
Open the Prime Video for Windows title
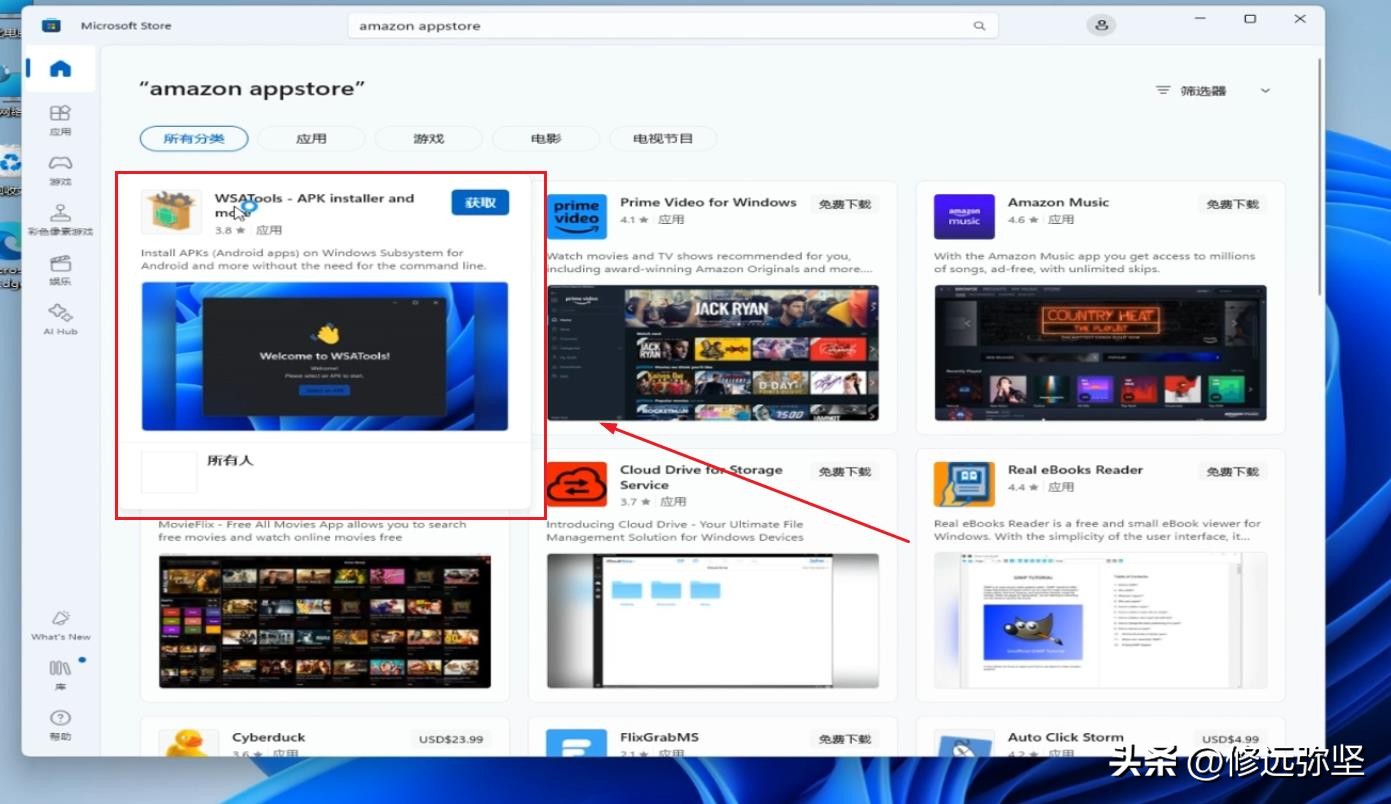tap(708, 202)
